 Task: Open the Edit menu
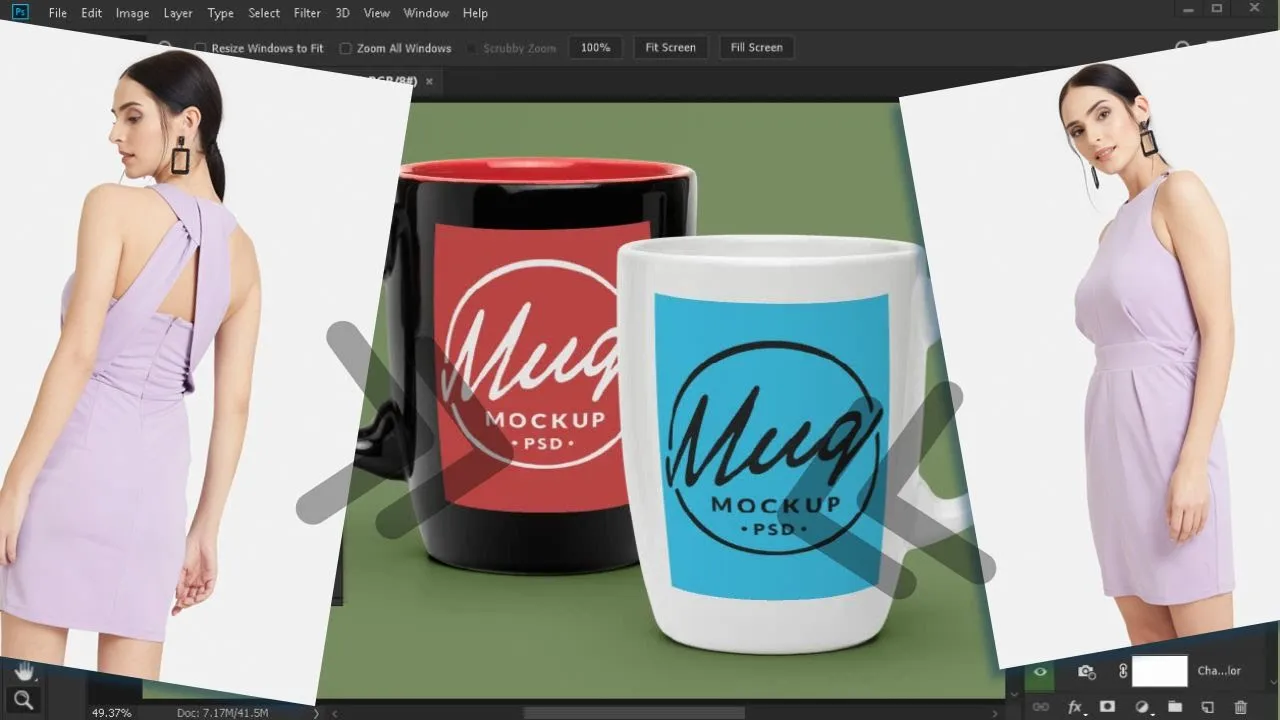point(92,13)
